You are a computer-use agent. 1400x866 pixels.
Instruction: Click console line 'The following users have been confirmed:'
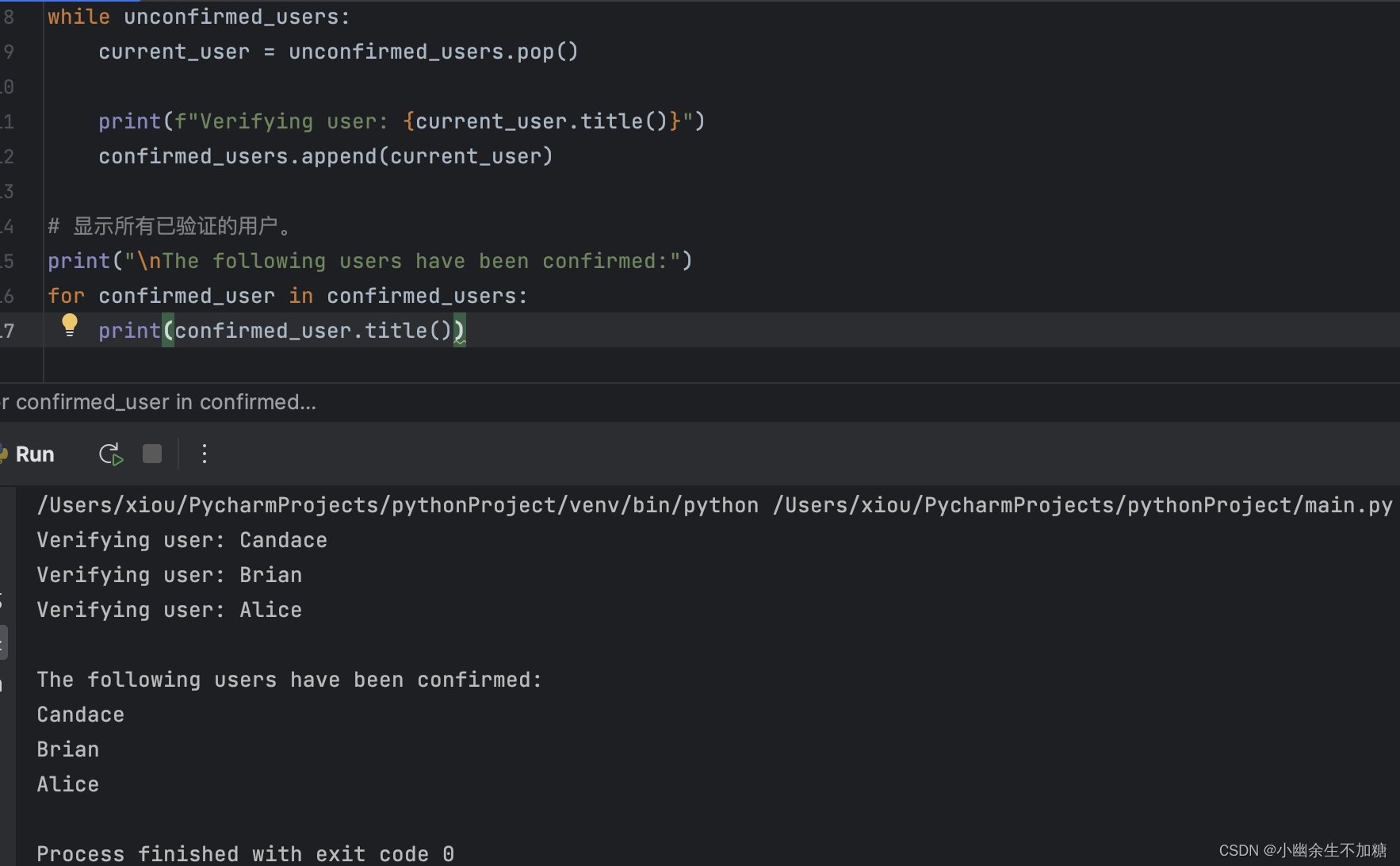point(289,680)
